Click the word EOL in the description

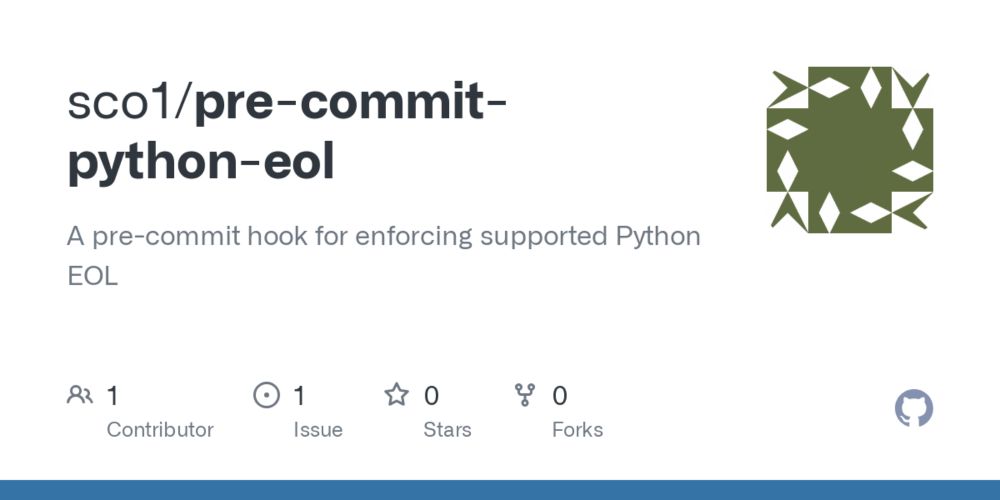coord(92,277)
